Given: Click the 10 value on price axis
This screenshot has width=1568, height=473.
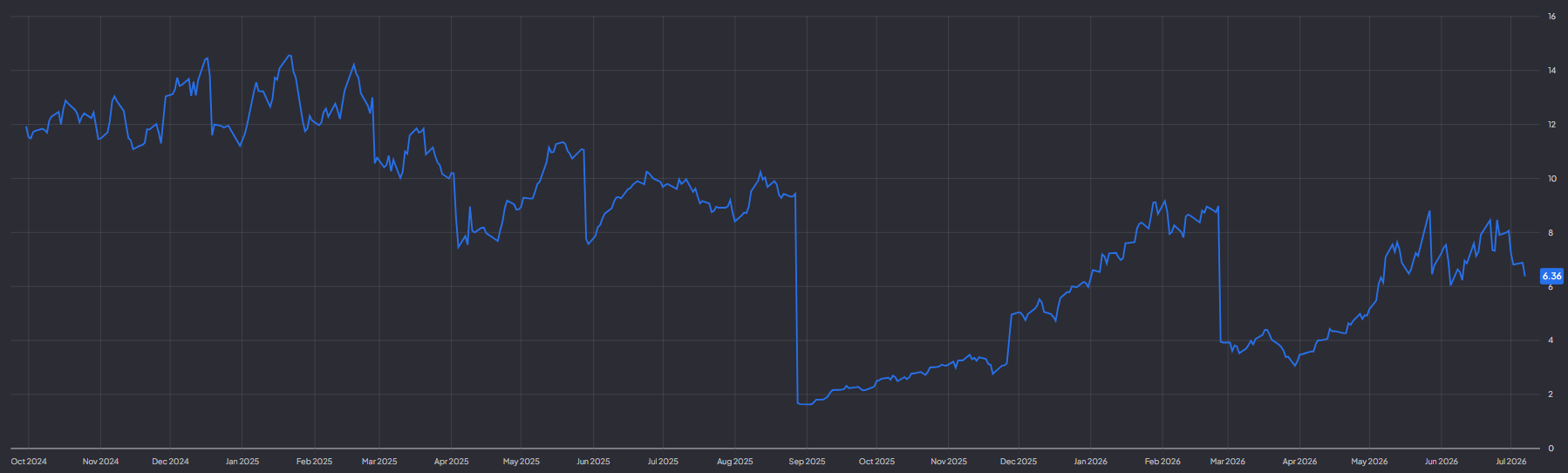Looking at the screenshot, I should 1551,179.
